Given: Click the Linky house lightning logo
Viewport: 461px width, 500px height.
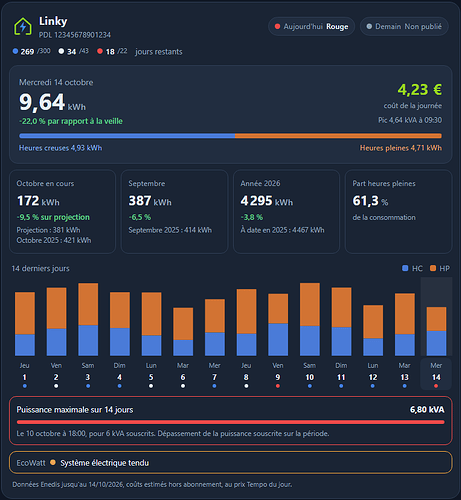Looking at the screenshot, I should pyautogui.click(x=23, y=27).
